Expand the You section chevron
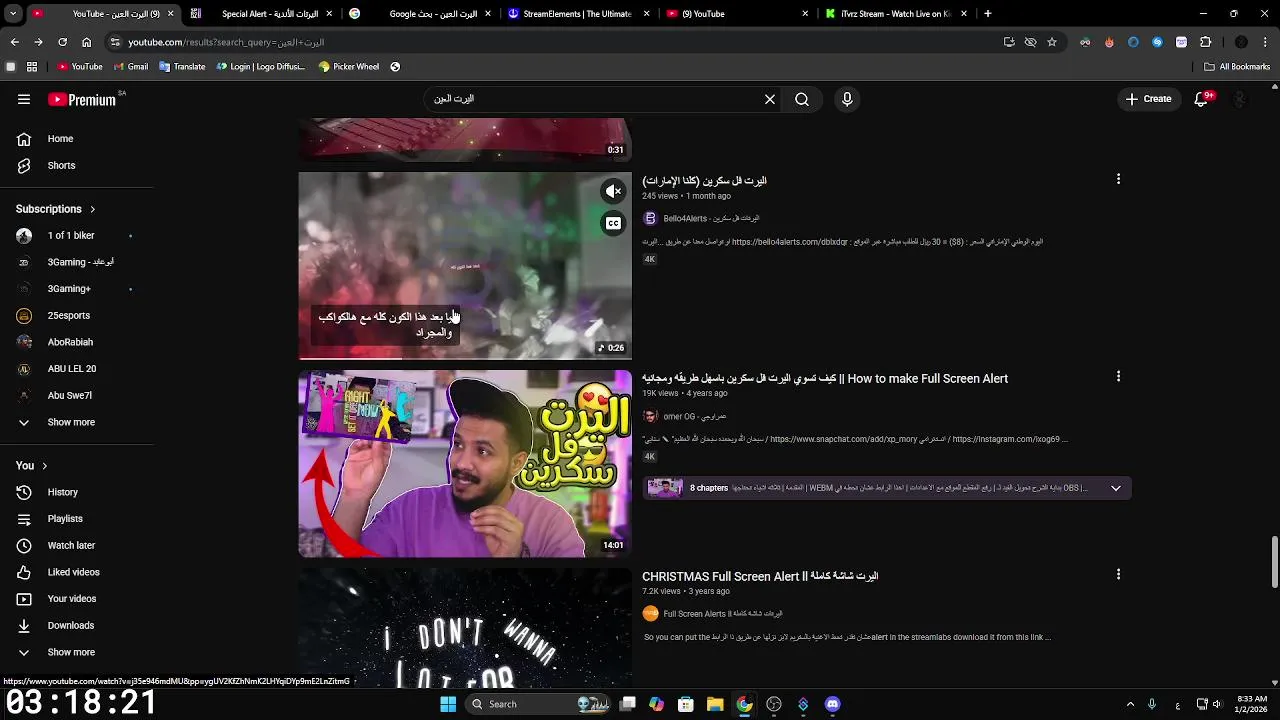 coord(44,466)
